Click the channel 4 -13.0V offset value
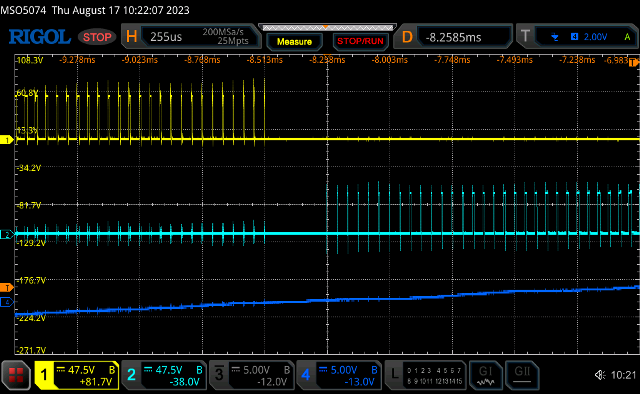Viewport: 640px width, 394px height. point(359,382)
